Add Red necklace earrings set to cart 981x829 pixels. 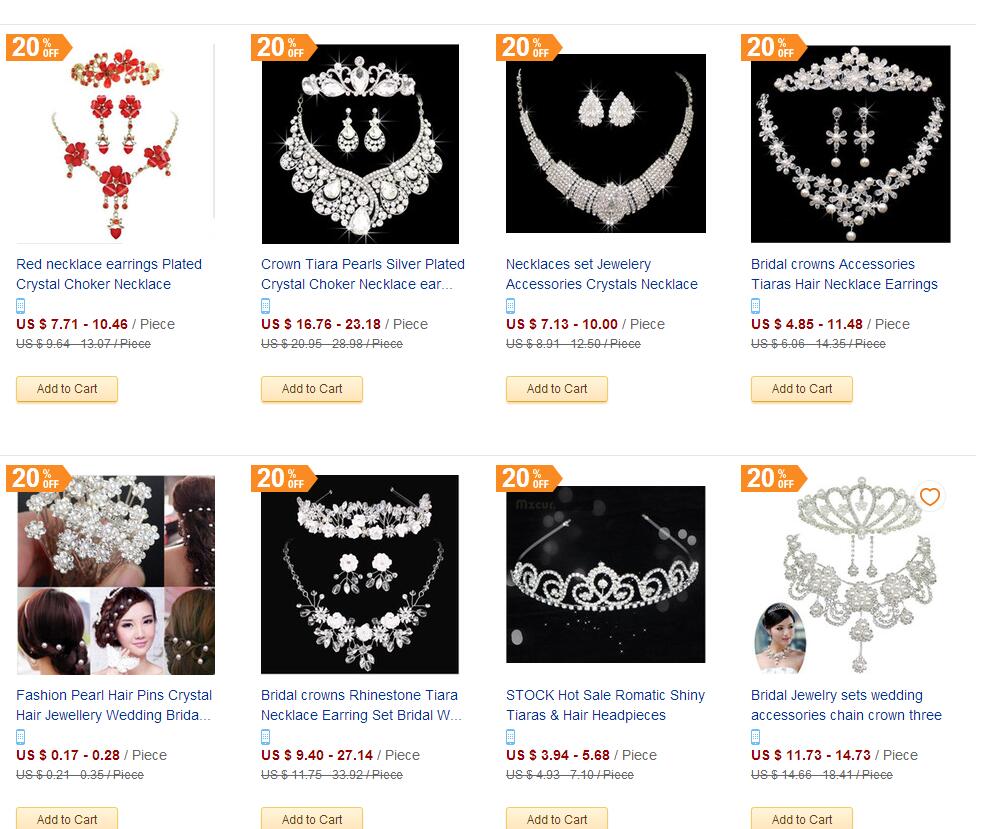click(x=67, y=389)
